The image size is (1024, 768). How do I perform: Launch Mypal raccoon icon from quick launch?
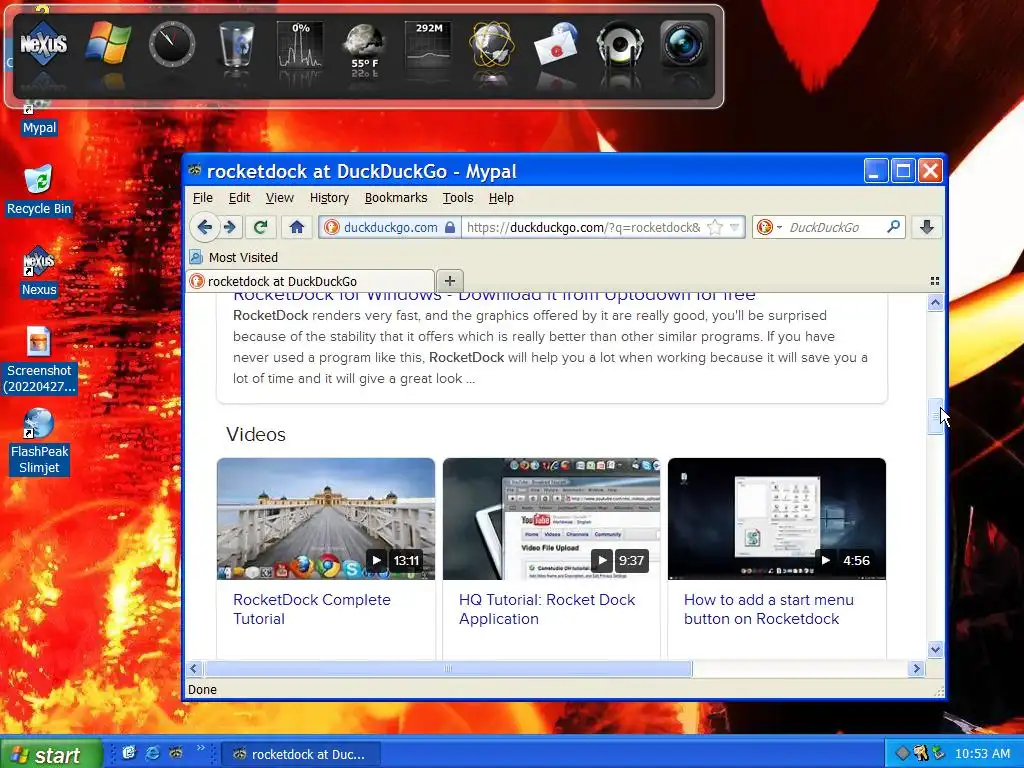(176, 753)
